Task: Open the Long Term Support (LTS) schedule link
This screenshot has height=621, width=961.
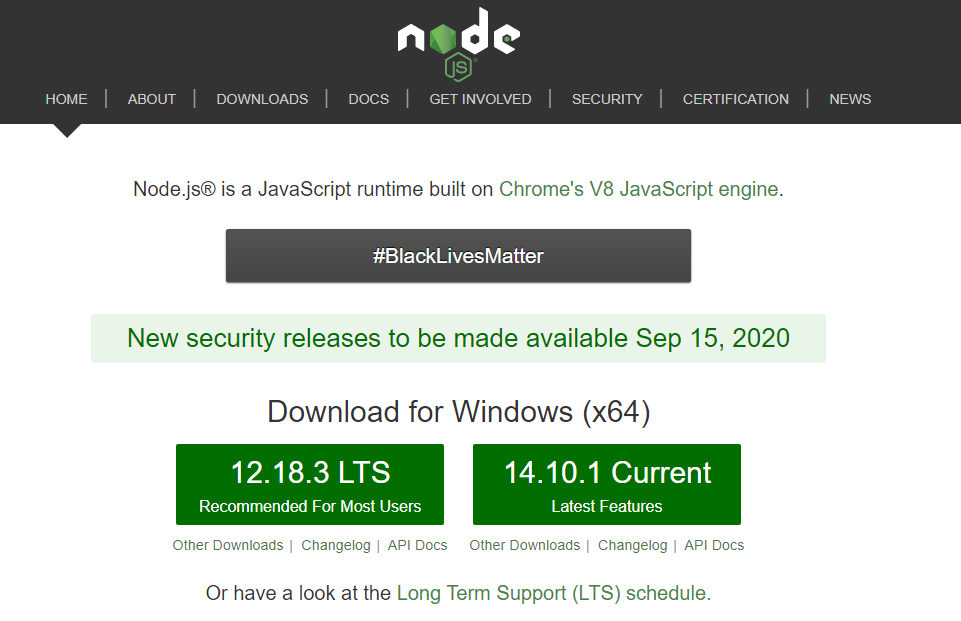Action: (x=552, y=593)
